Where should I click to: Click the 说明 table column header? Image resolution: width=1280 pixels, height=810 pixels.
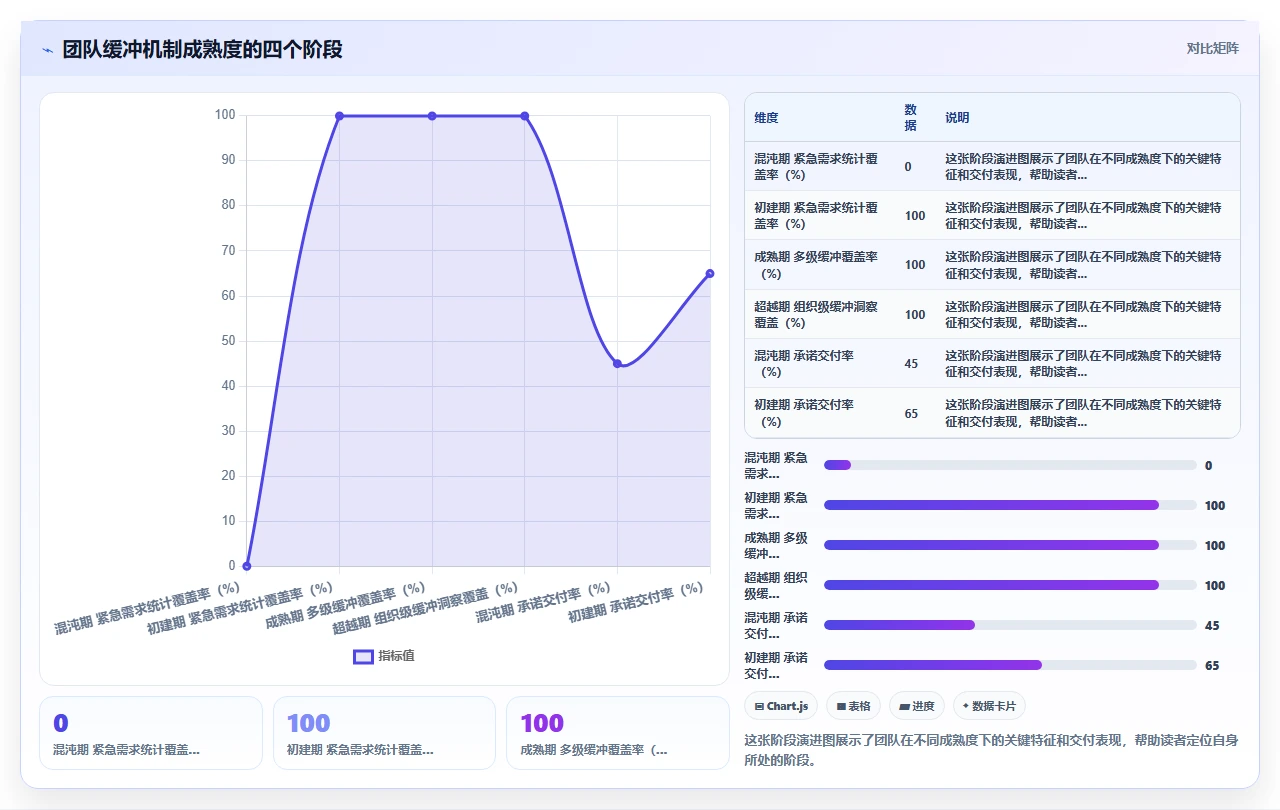click(x=957, y=118)
